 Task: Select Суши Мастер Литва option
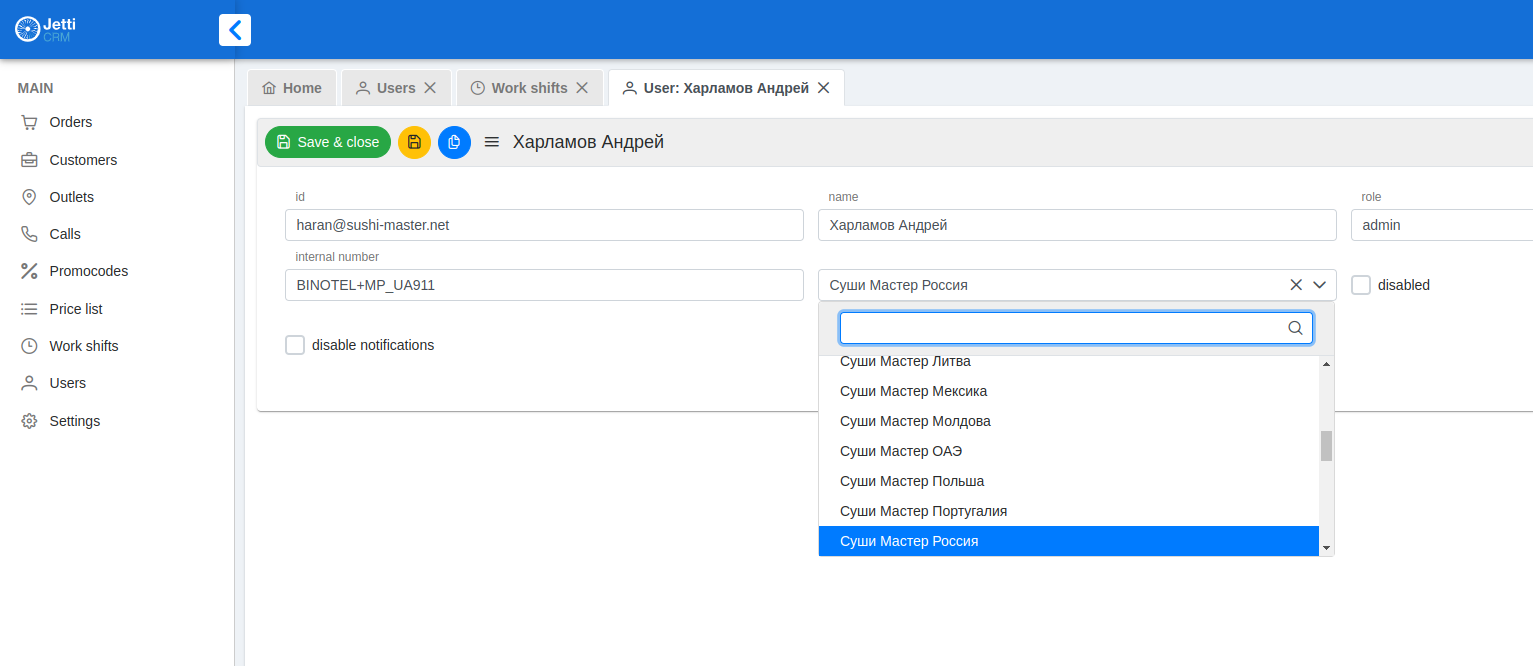[1069, 362]
